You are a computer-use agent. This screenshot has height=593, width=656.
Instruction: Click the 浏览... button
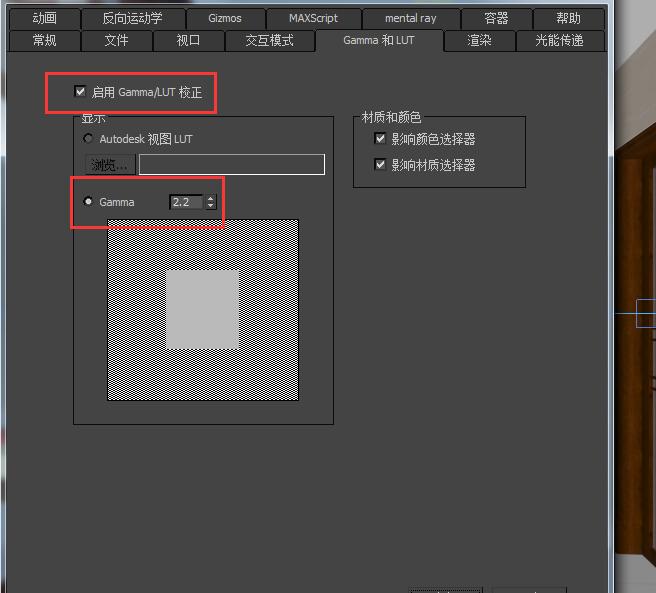[110, 164]
